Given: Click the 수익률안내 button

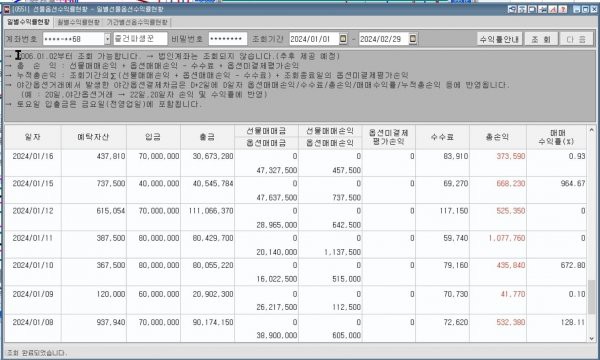Looking at the screenshot, I should (x=499, y=39).
